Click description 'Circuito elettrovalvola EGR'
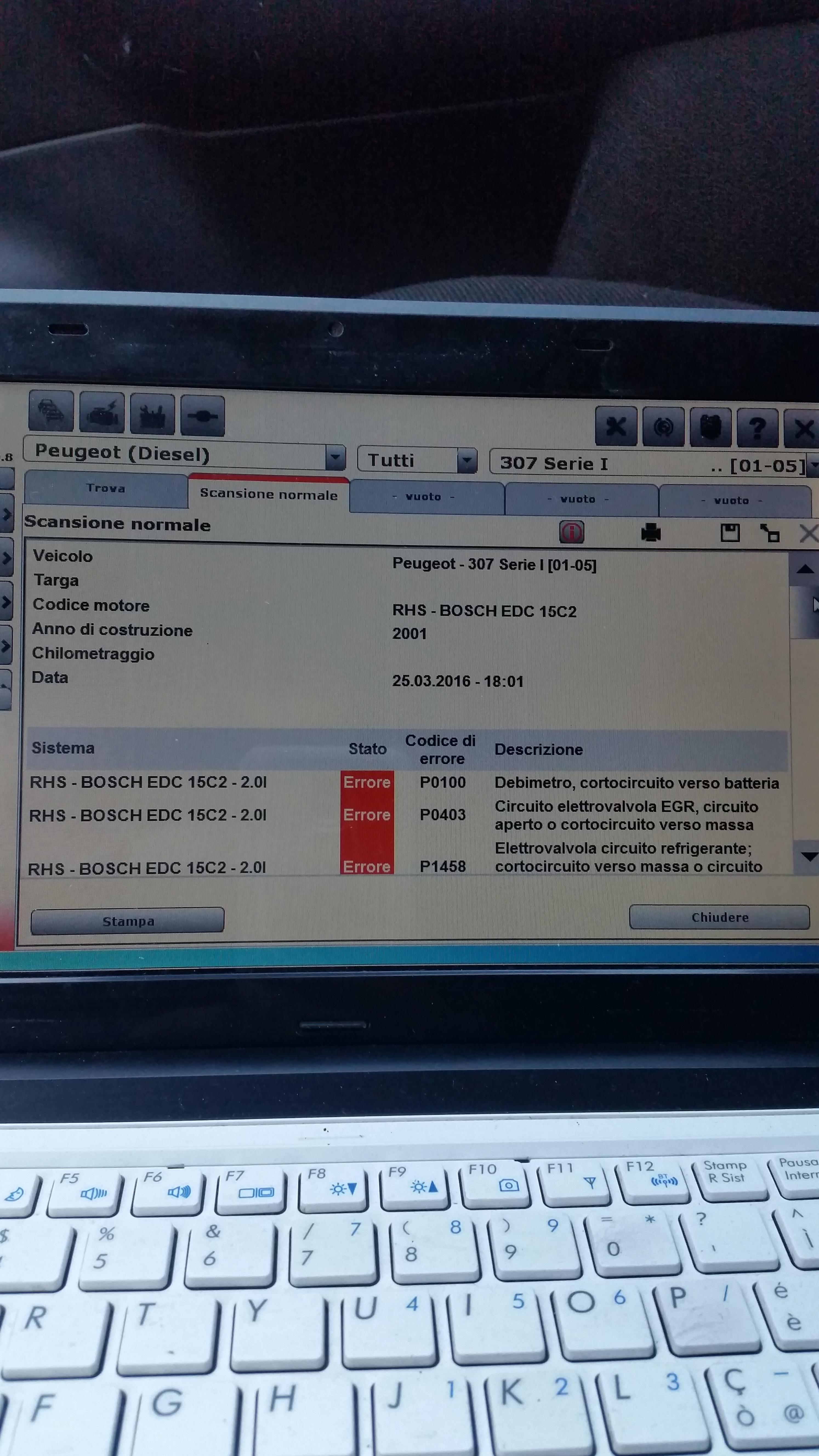This screenshot has height=1456, width=819. tap(626, 816)
